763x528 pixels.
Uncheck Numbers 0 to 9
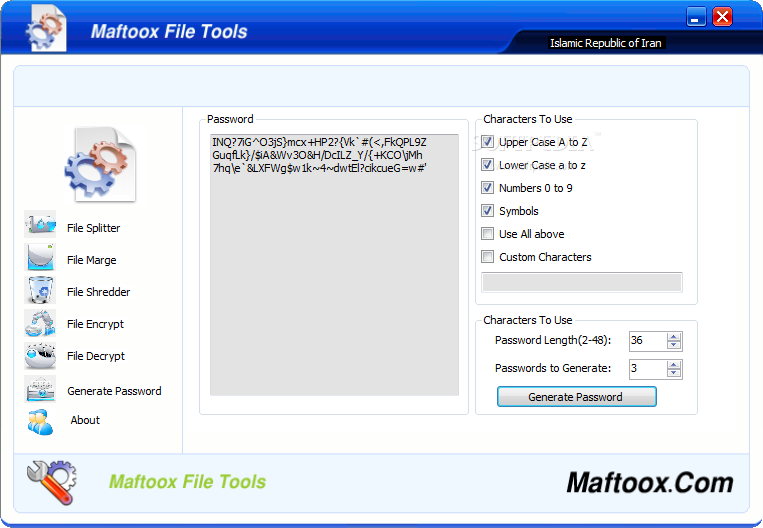pyautogui.click(x=487, y=187)
